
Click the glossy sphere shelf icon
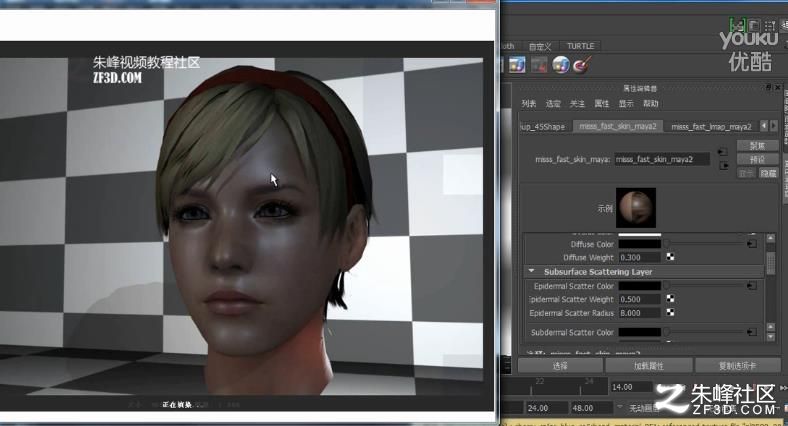click(x=561, y=65)
